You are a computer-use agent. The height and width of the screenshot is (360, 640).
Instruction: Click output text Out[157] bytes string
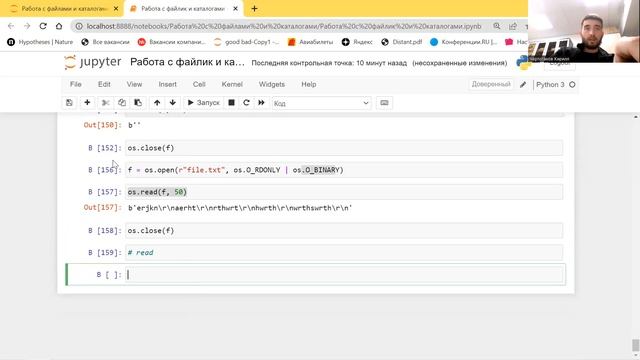click(240, 208)
